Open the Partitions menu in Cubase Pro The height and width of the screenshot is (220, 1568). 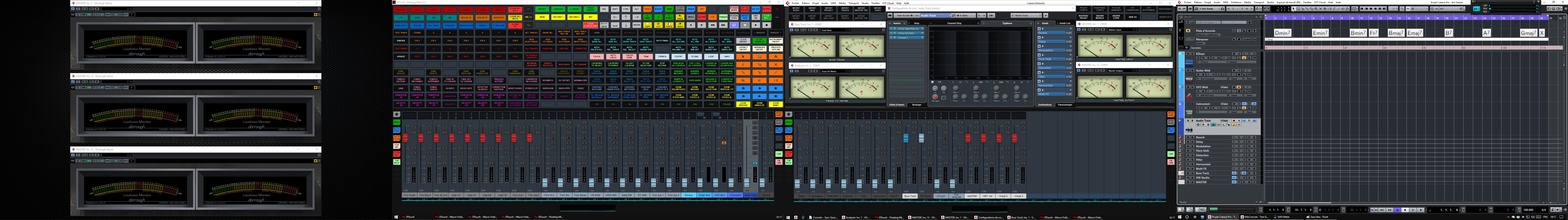pos(1236,2)
